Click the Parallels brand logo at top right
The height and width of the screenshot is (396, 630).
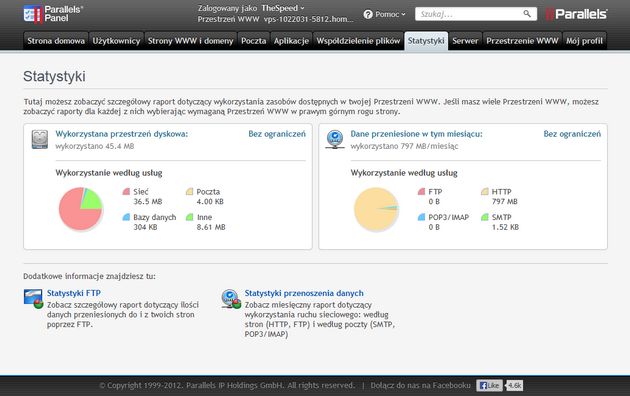tap(577, 14)
